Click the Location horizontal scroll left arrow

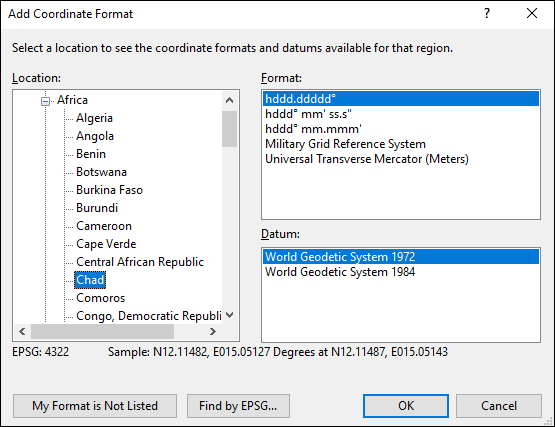pos(22,331)
